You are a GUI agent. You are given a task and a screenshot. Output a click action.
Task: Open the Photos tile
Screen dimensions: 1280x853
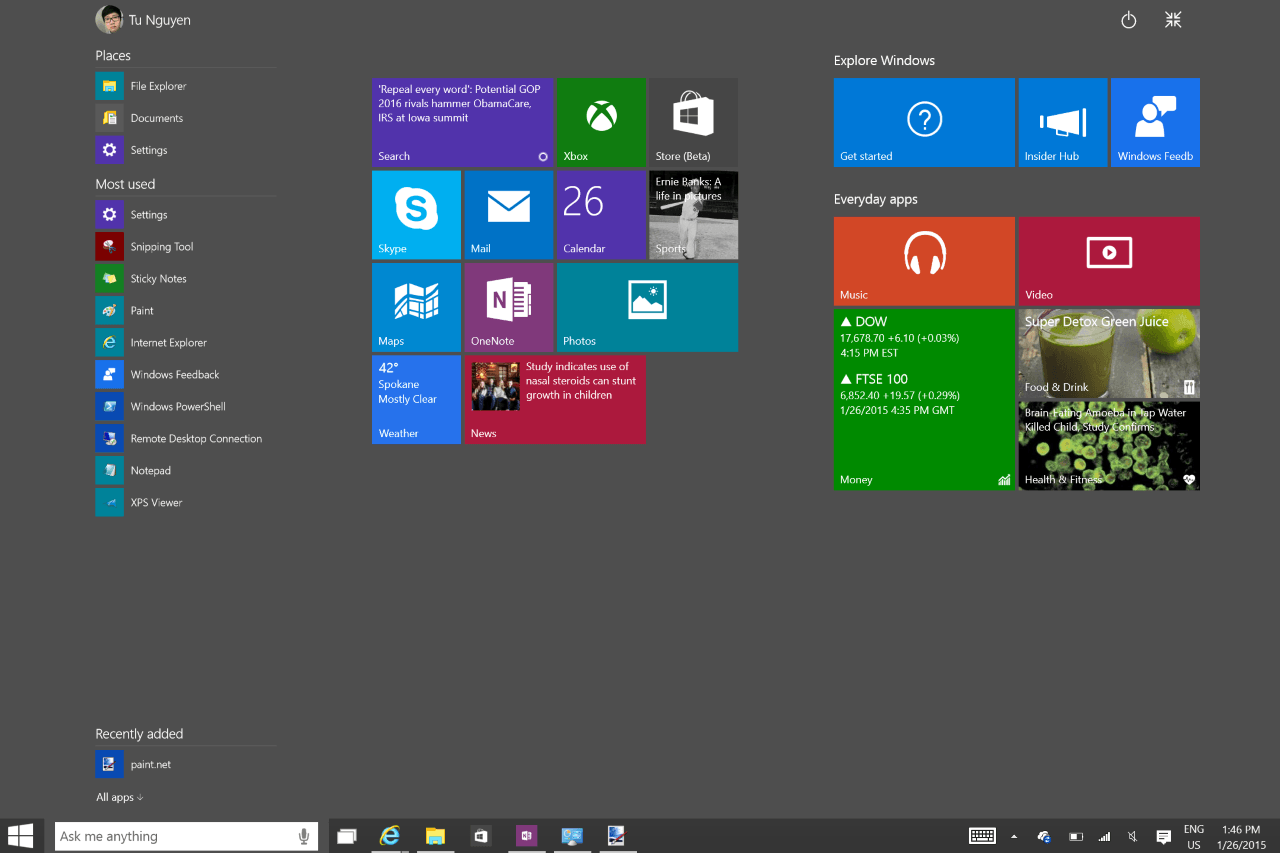click(646, 307)
